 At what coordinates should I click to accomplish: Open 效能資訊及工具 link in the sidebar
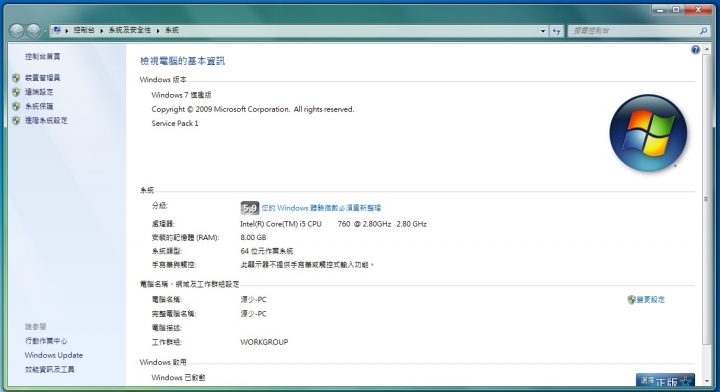(x=50, y=369)
